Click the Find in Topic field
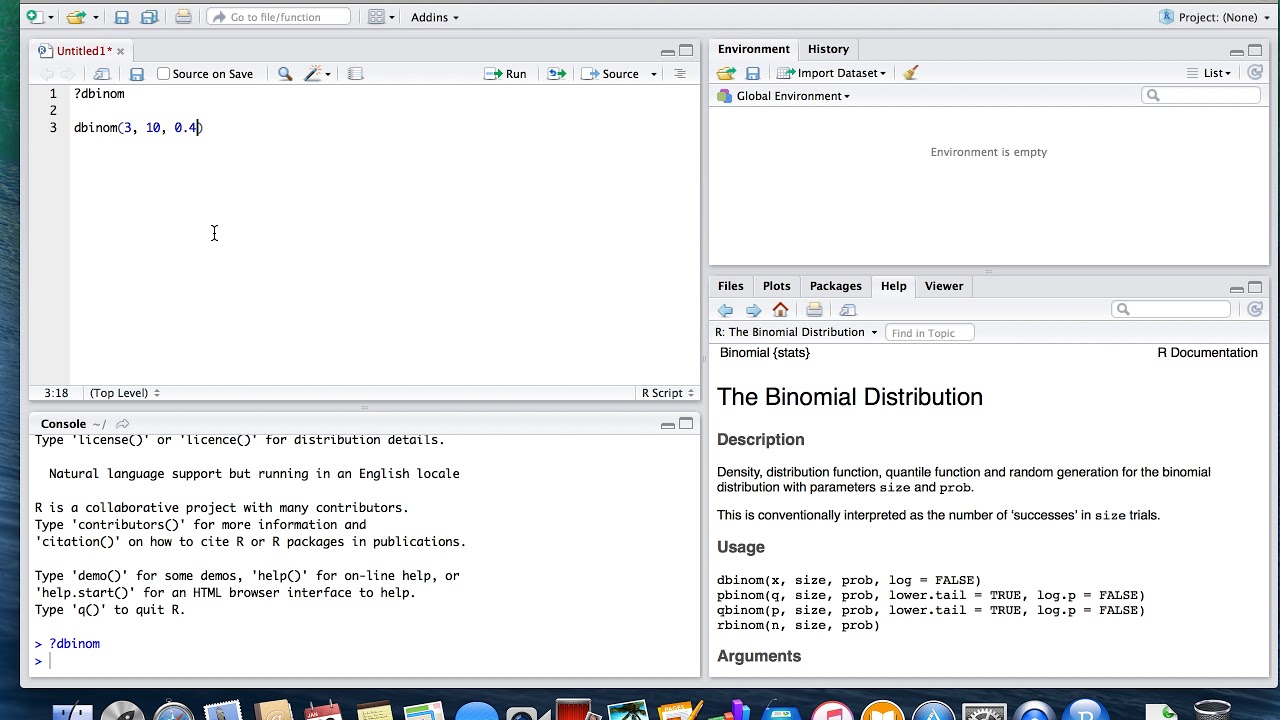Image resolution: width=1280 pixels, height=720 pixels. [930, 333]
